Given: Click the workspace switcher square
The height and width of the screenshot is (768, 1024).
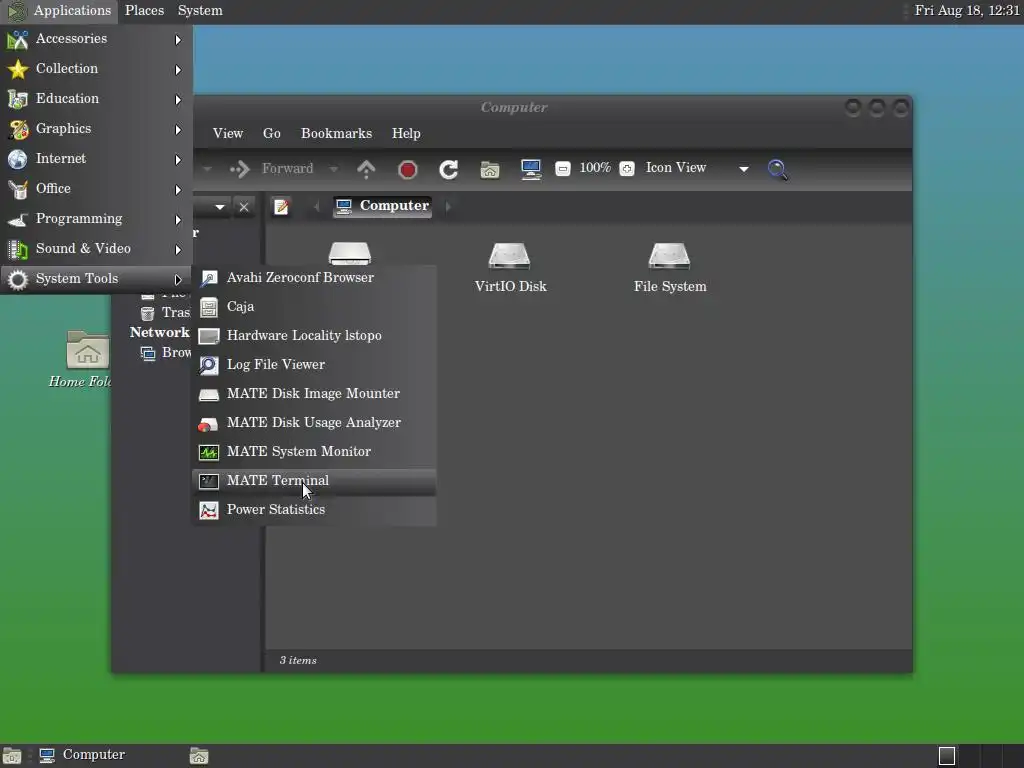Looking at the screenshot, I should tap(946, 756).
